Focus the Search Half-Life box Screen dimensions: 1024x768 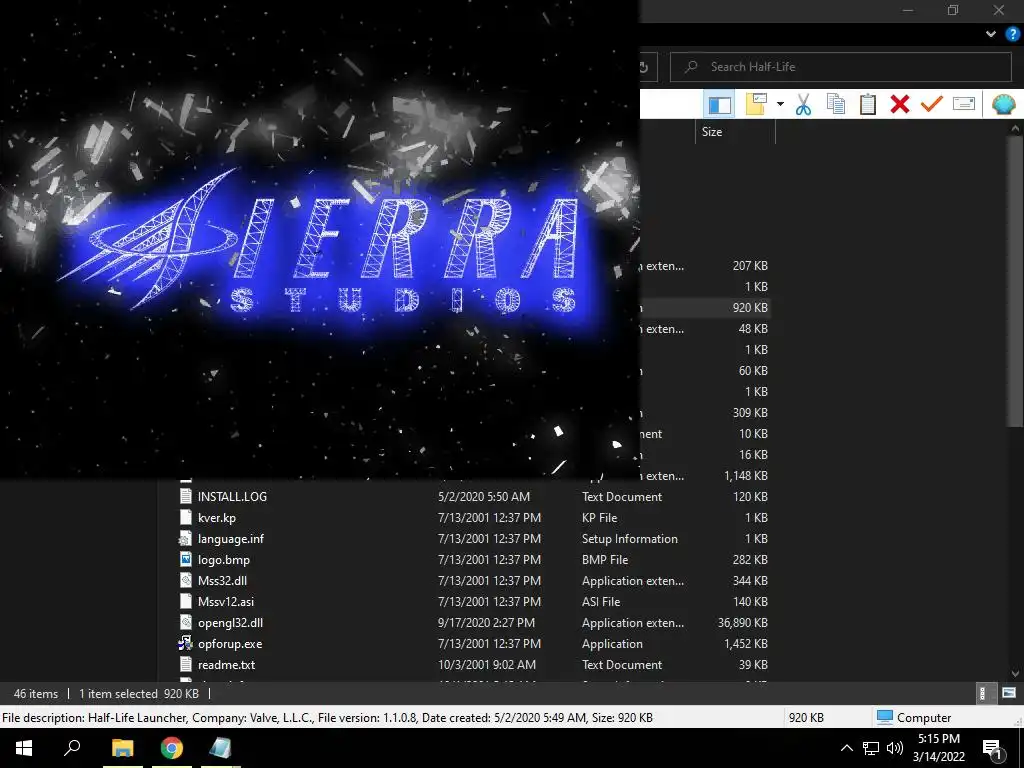click(x=840, y=67)
